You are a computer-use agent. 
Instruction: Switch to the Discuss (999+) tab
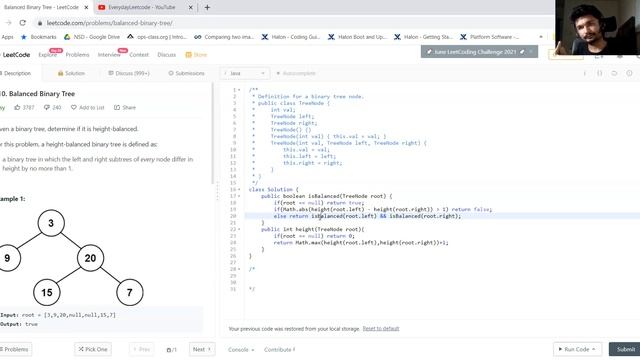(129, 73)
